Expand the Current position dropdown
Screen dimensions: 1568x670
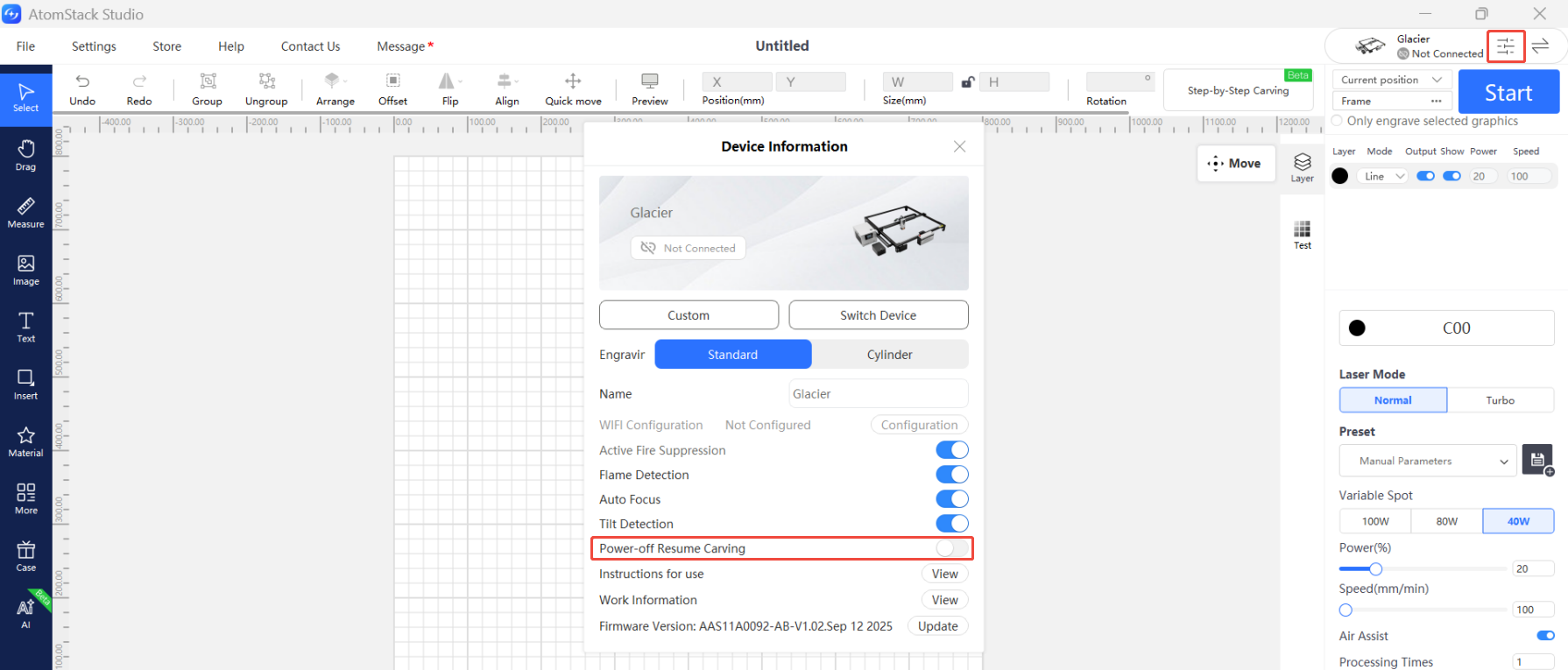(x=1391, y=80)
